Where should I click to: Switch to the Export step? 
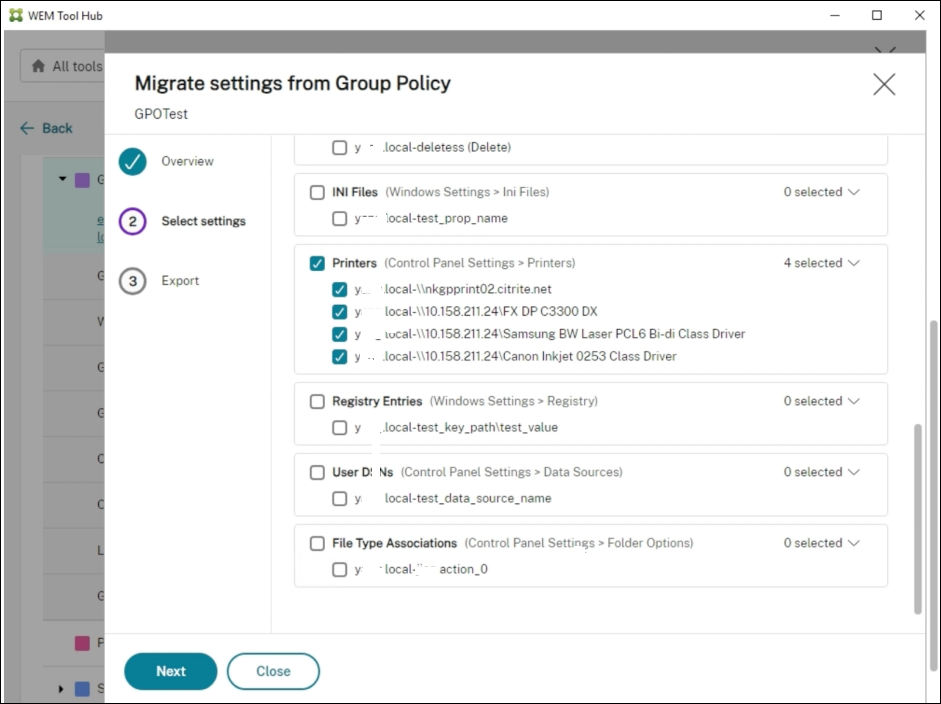tap(131, 281)
